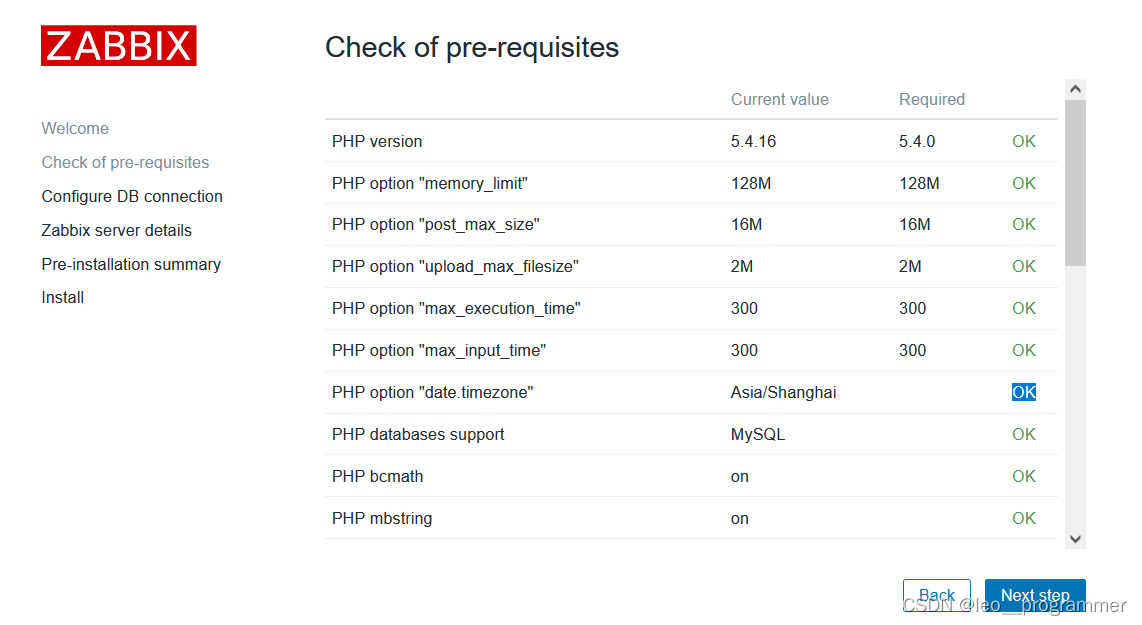
Task: Click the PHP bcmath row label
Action: coord(377,476)
